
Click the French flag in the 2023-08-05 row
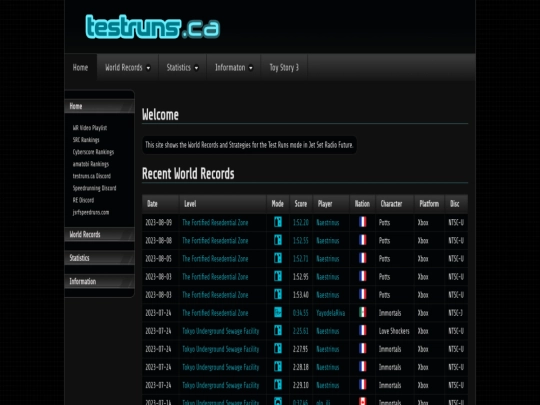click(362, 258)
